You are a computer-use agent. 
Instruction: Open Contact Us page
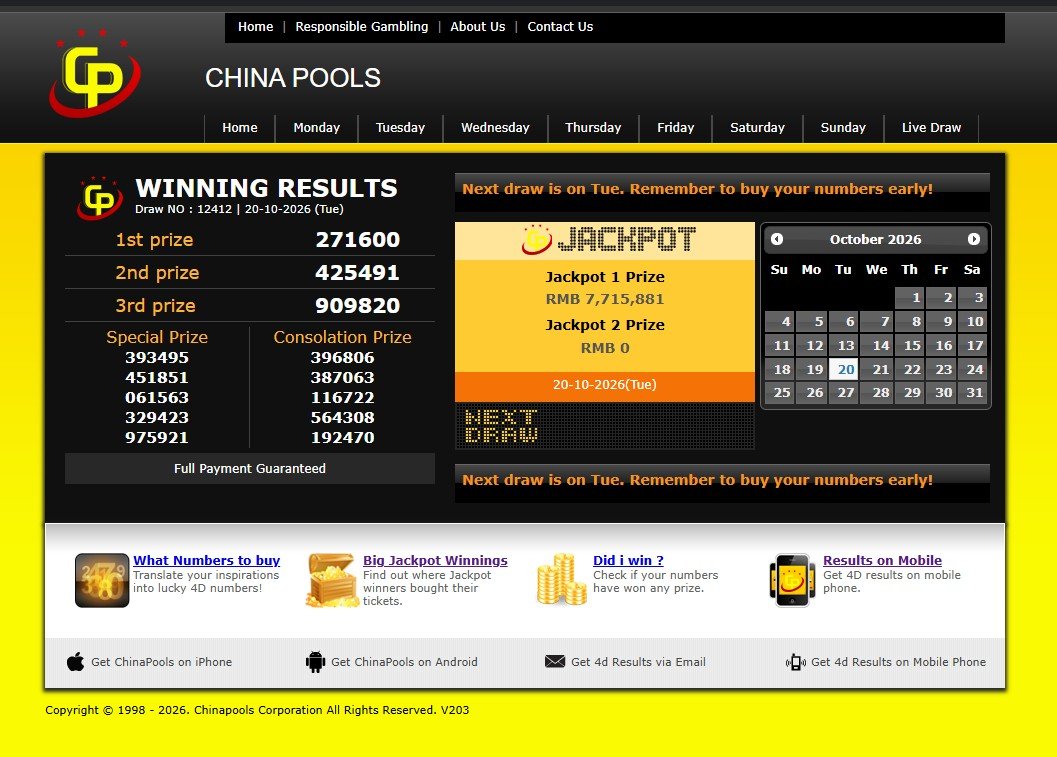[x=560, y=27]
